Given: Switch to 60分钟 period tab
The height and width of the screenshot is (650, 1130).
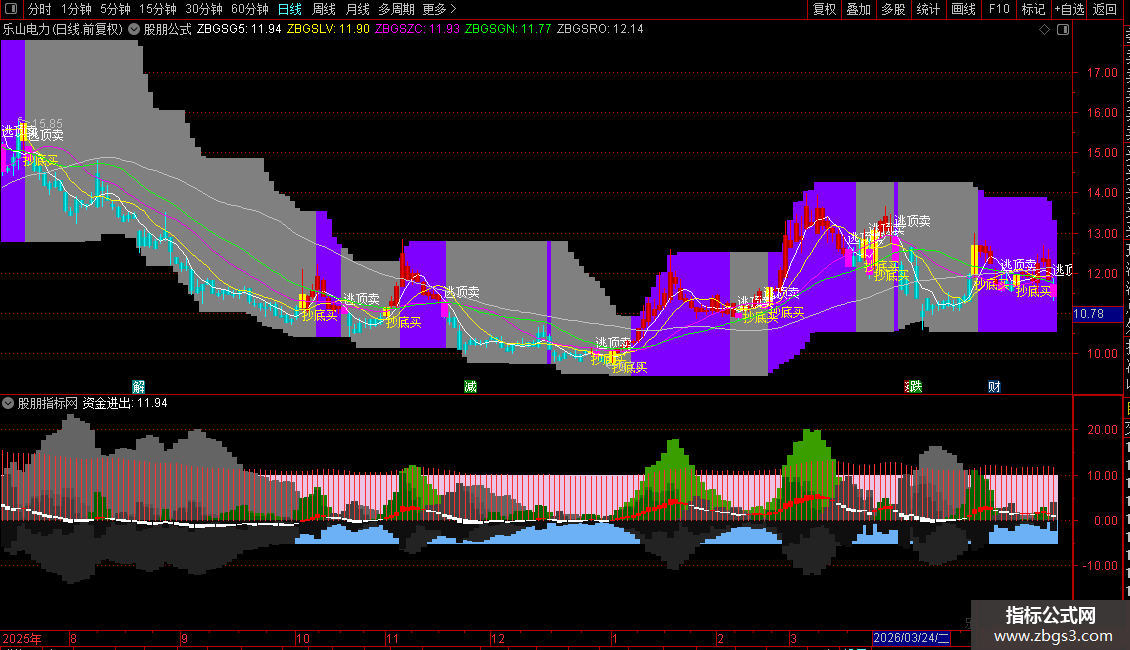Looking at the screenshot, I should click(x=249, y=9).
